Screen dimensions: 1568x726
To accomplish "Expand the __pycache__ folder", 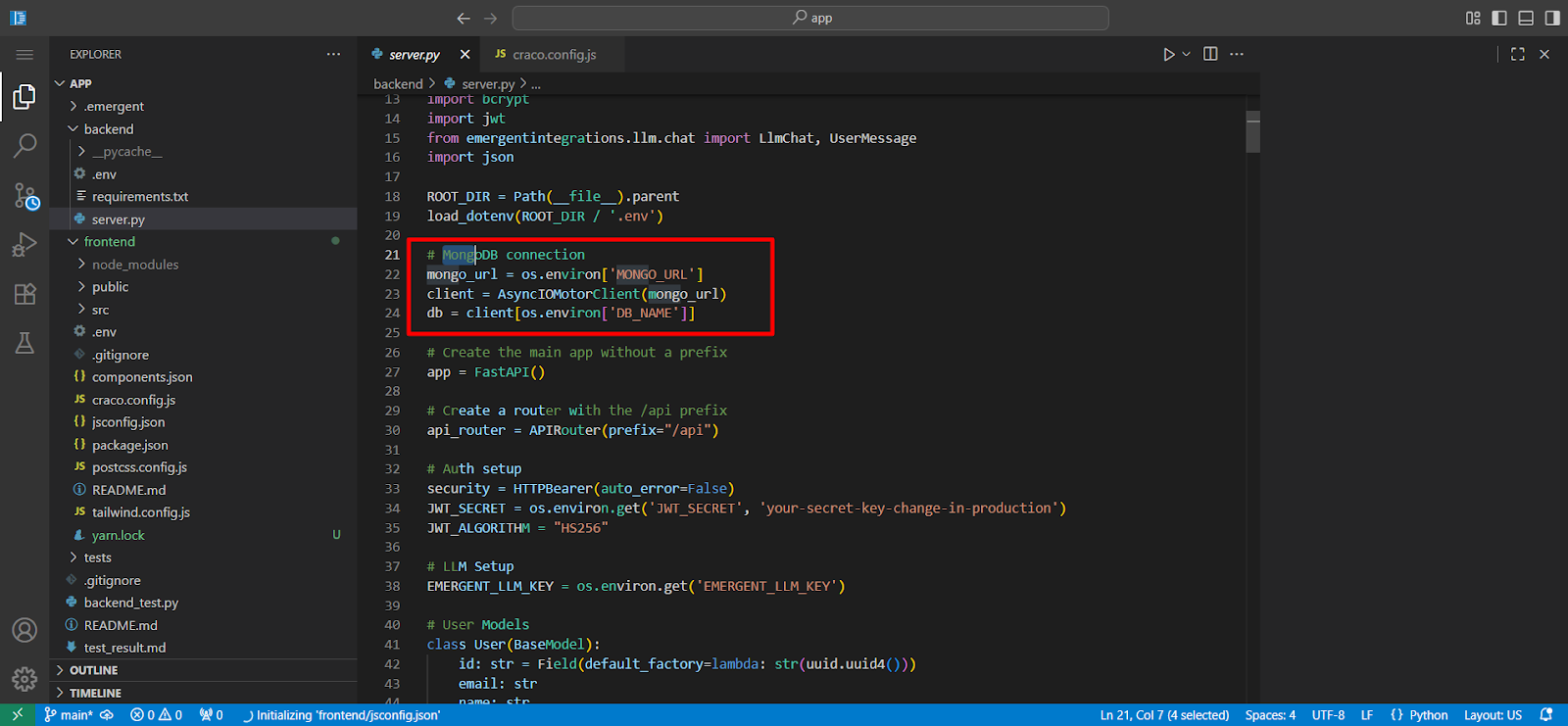I will point(204,152).
